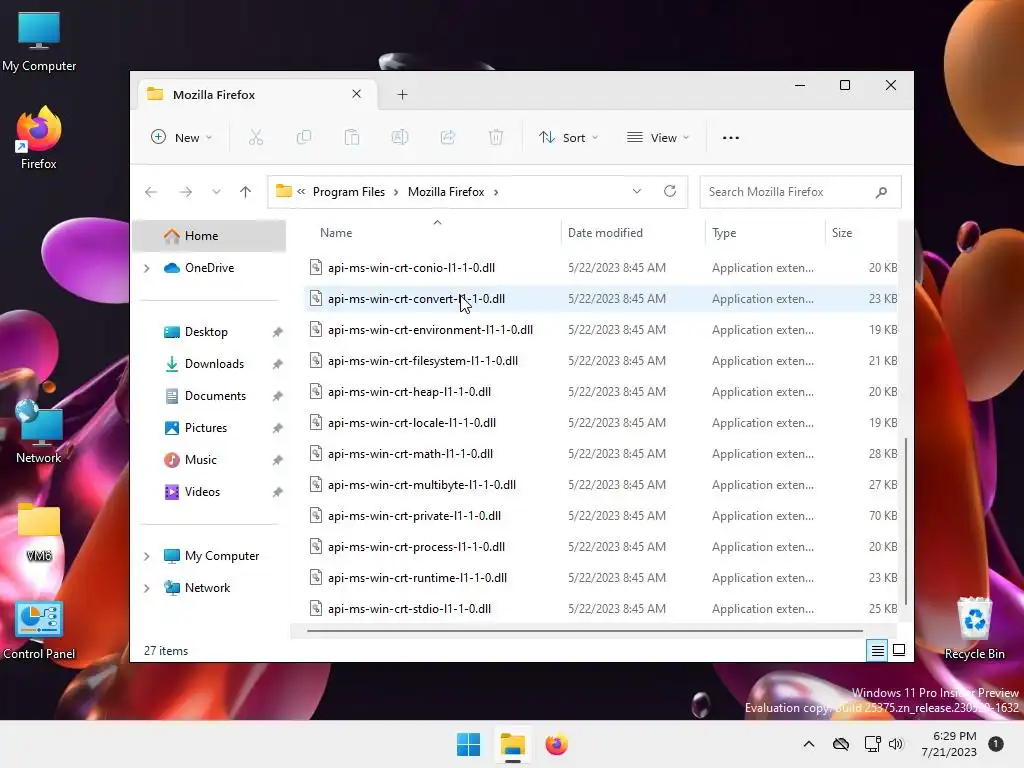Open notification badge in taskbar corner
The height and width of the screenshot is (768, 1024).
(995, 744)
